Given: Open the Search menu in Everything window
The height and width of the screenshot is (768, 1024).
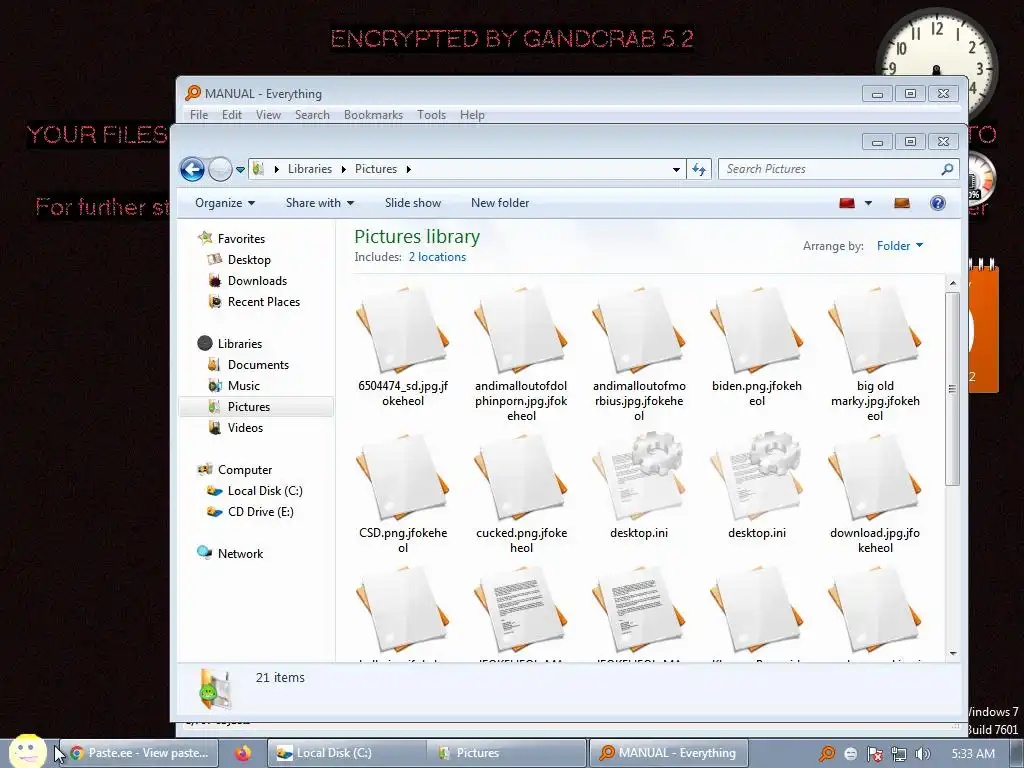Looking at the screenshot, I should click(x=312, y=115).
